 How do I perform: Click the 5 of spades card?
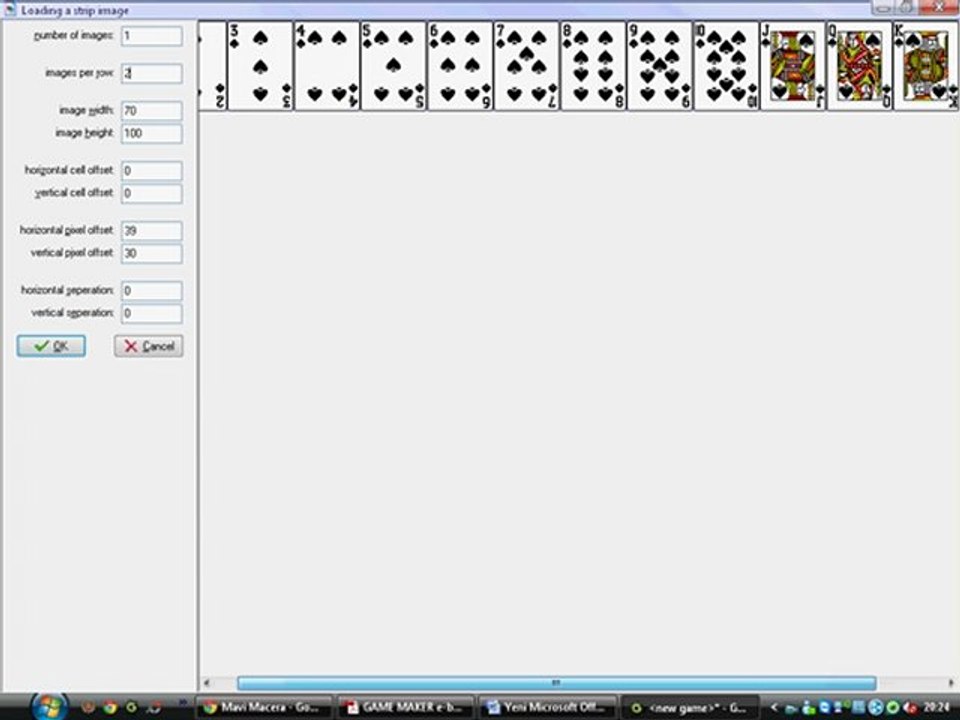(394, 66)
